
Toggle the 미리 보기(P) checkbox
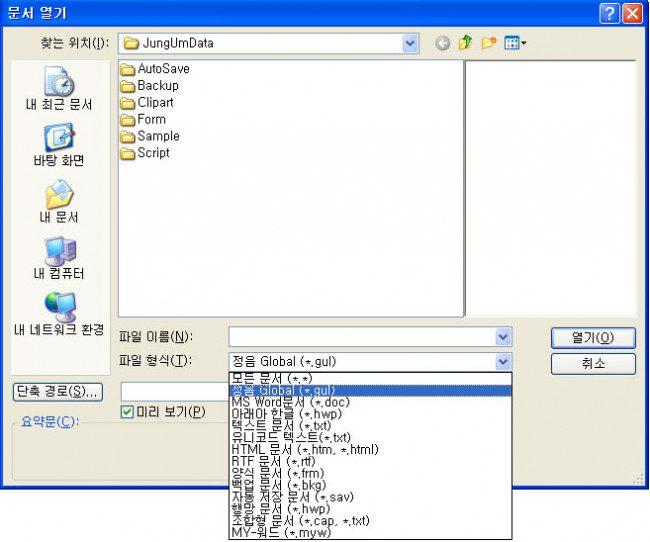point(127,412)
